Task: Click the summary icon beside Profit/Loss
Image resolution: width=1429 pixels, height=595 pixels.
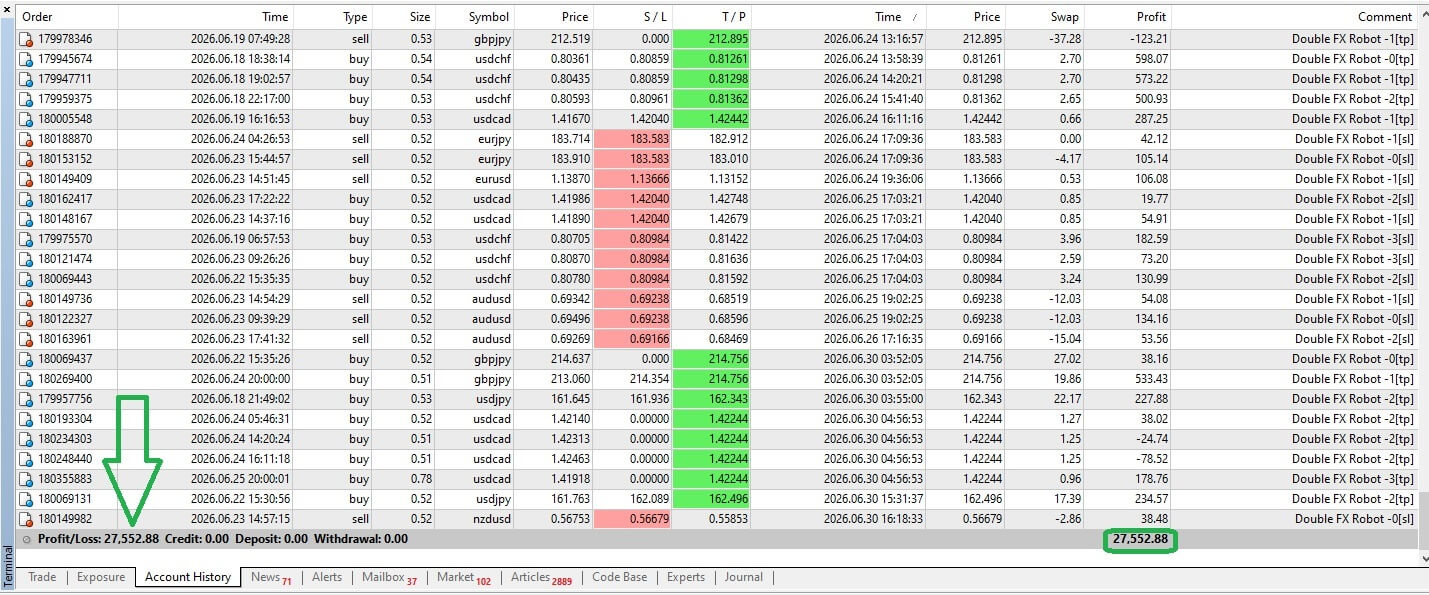Action: (x=26, y=539)
